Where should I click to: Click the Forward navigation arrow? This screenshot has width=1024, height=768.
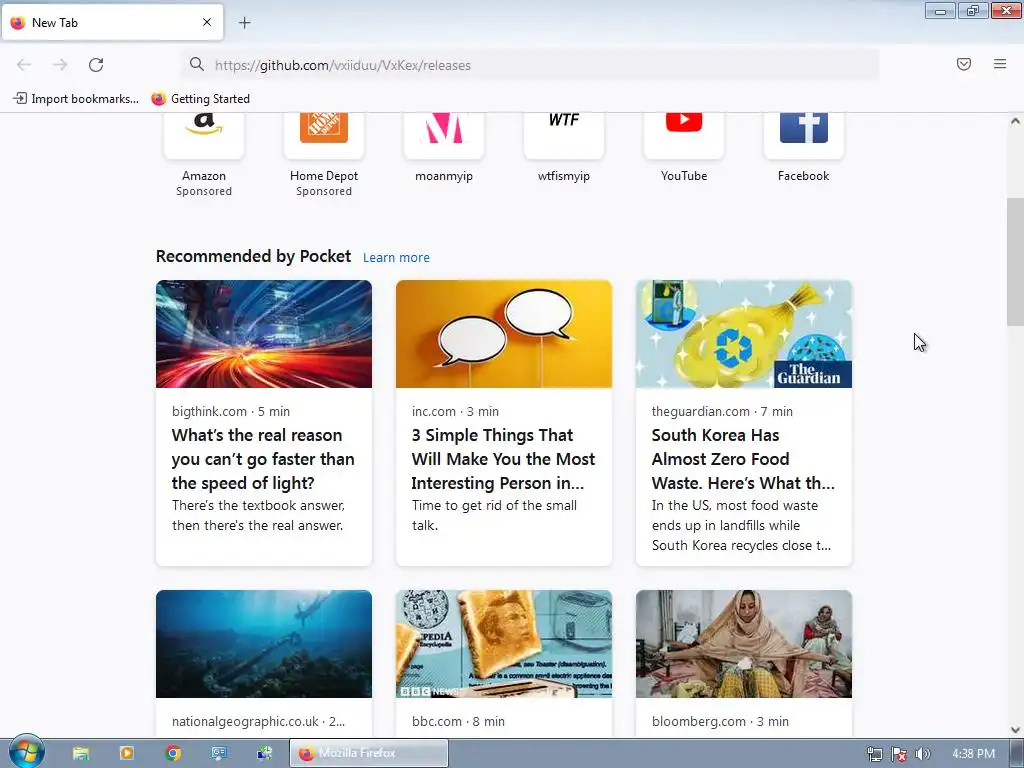coord(60,65)
